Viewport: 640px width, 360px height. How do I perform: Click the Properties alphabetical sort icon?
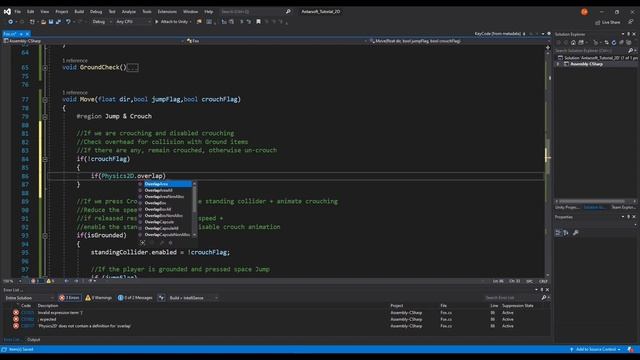566,233
